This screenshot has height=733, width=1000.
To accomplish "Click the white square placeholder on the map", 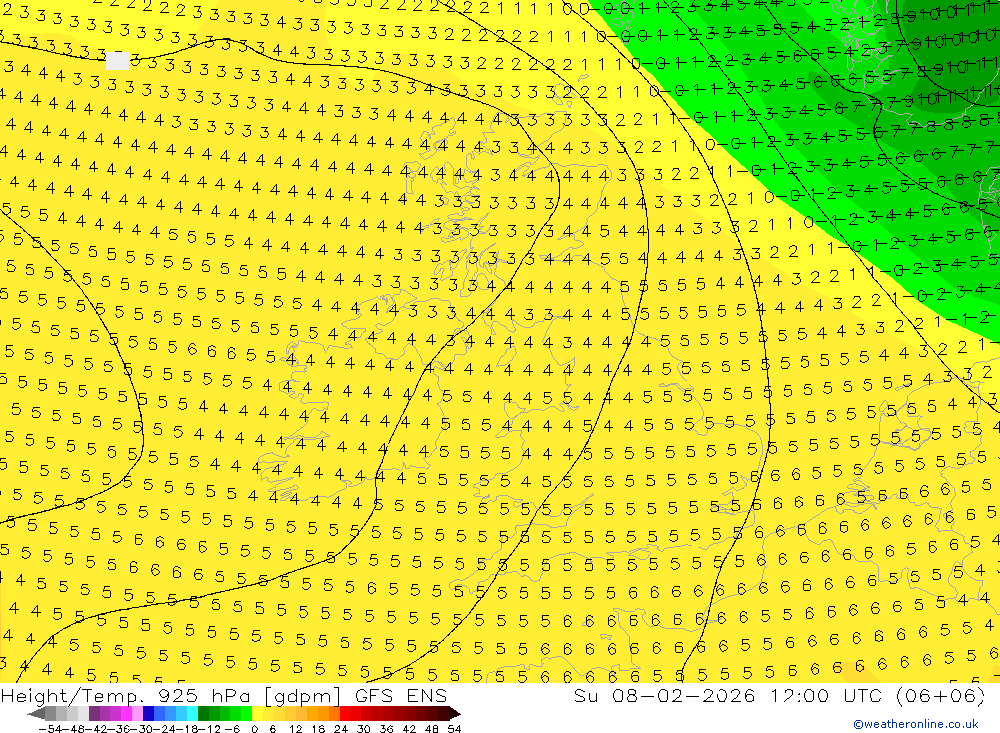I will coord(117,61).
